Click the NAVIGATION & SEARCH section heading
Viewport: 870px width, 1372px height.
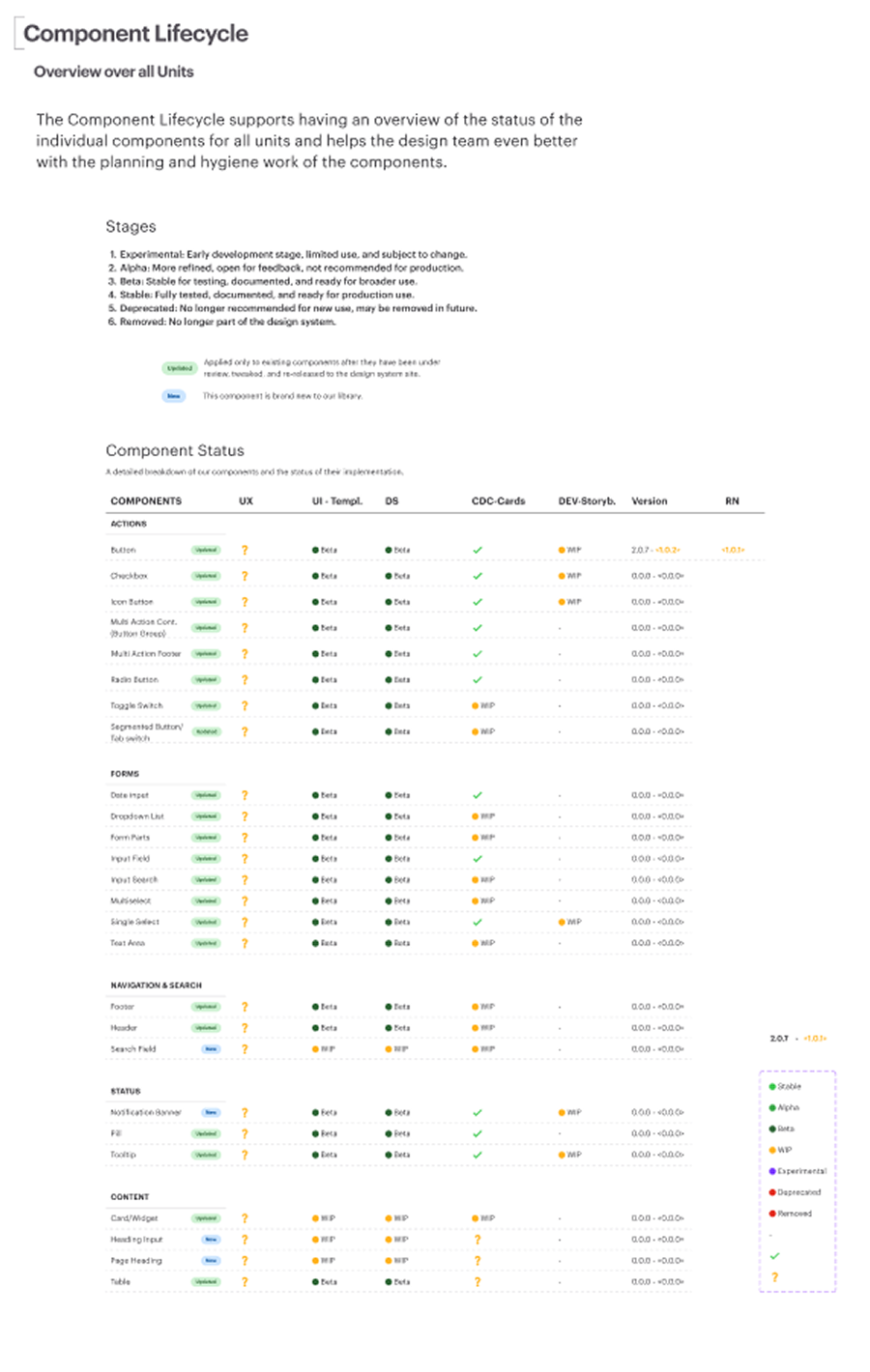click(x=156, y=986)
